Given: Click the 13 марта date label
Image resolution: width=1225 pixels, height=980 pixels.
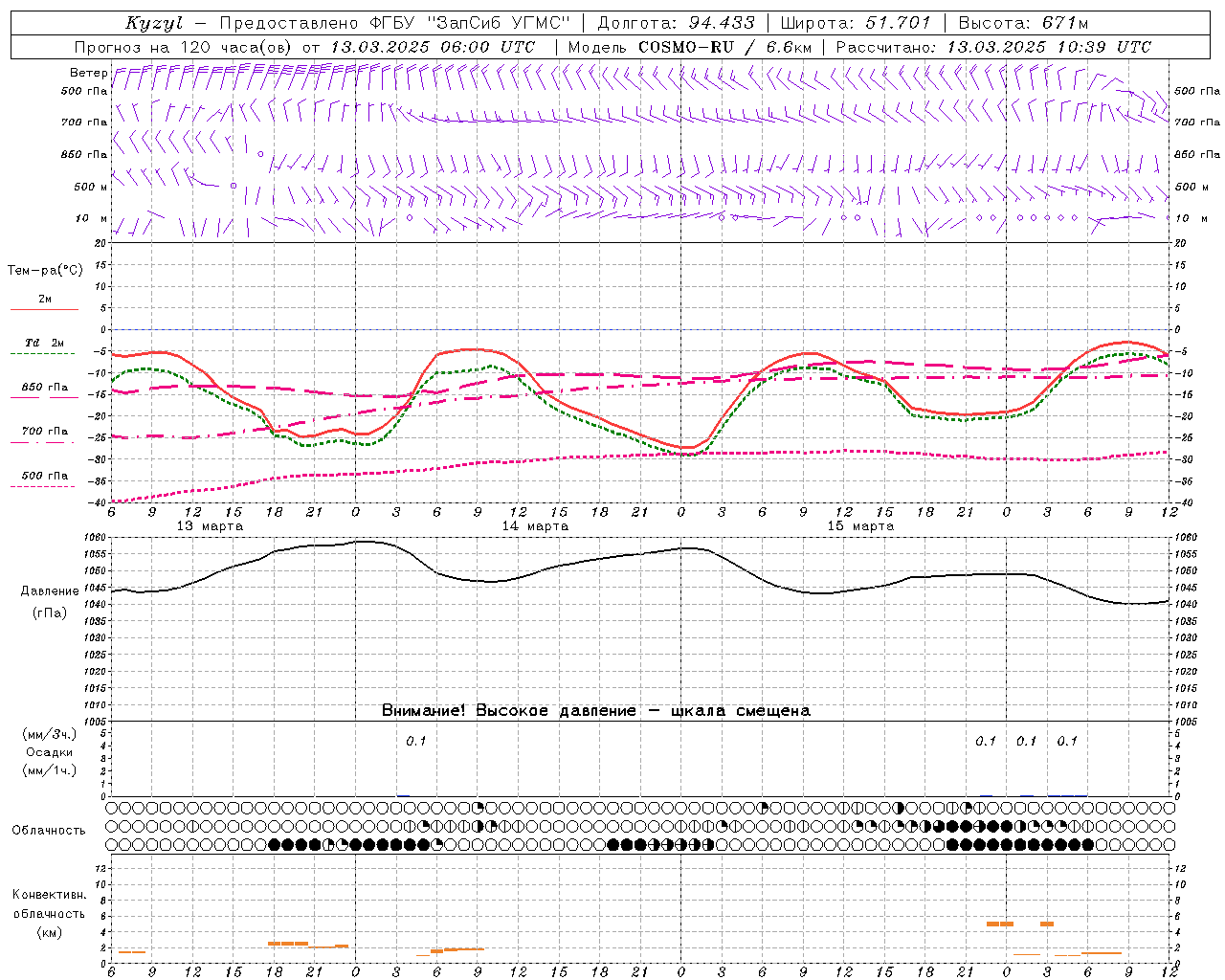Looking at the screenshot, I should pos(210,526).
